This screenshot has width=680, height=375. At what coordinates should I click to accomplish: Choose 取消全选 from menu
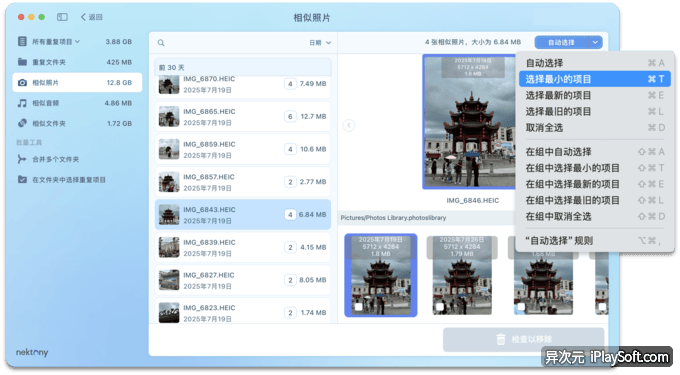tap(595, 128)
